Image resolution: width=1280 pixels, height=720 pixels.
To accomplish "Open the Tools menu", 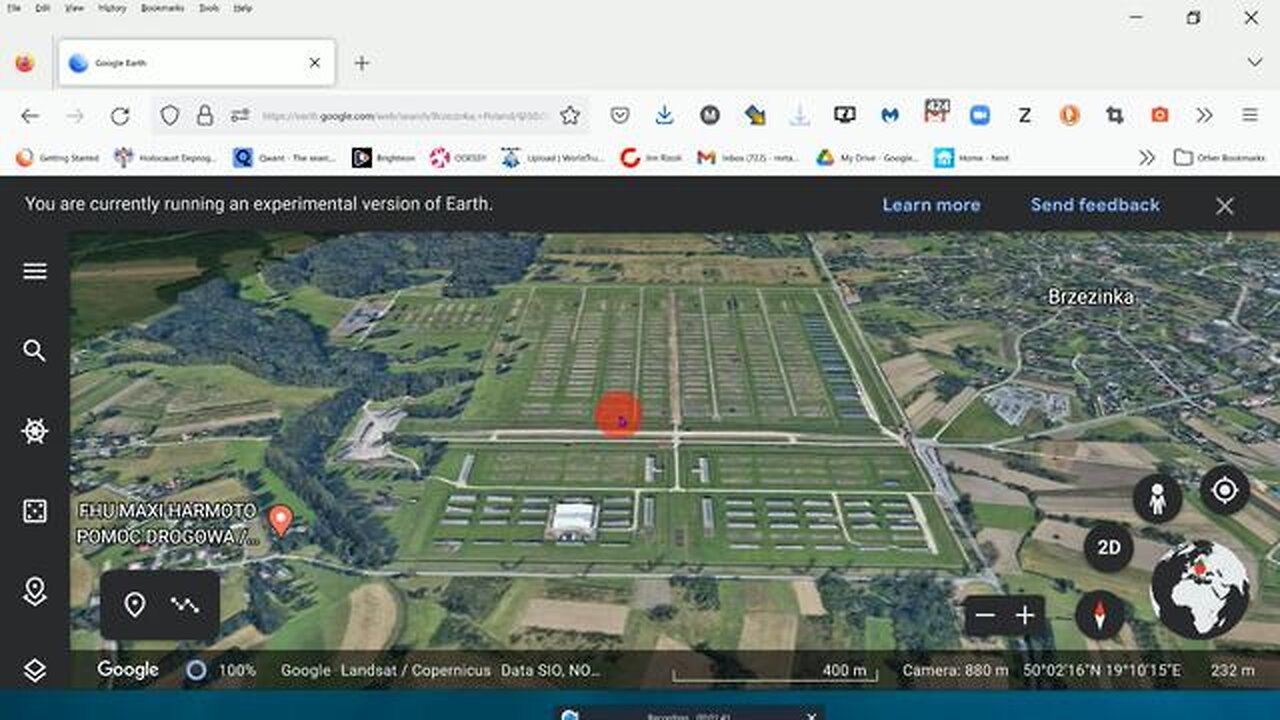I will pos(209,8).
